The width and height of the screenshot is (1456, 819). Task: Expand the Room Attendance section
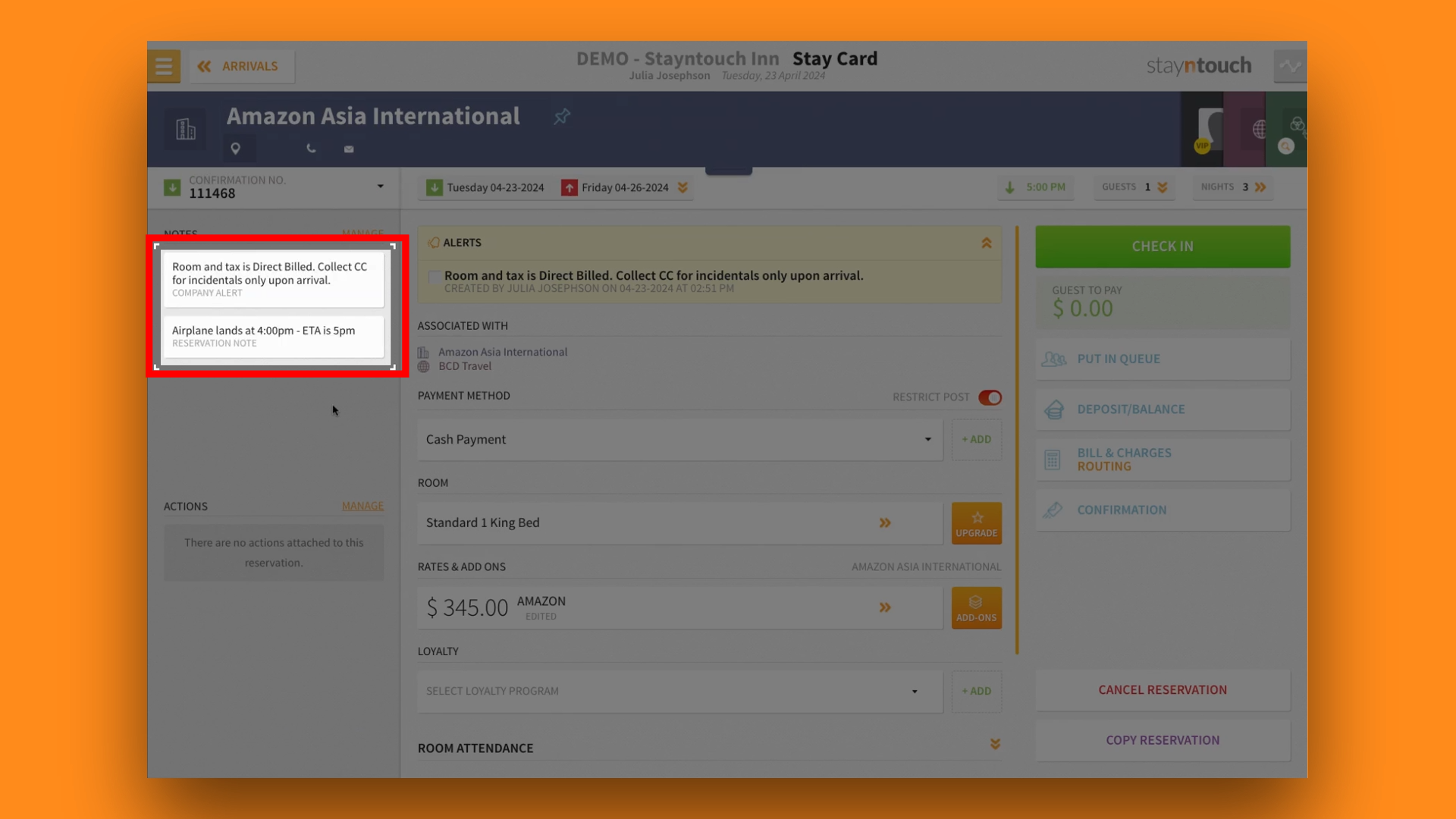(x=995, y=745)
